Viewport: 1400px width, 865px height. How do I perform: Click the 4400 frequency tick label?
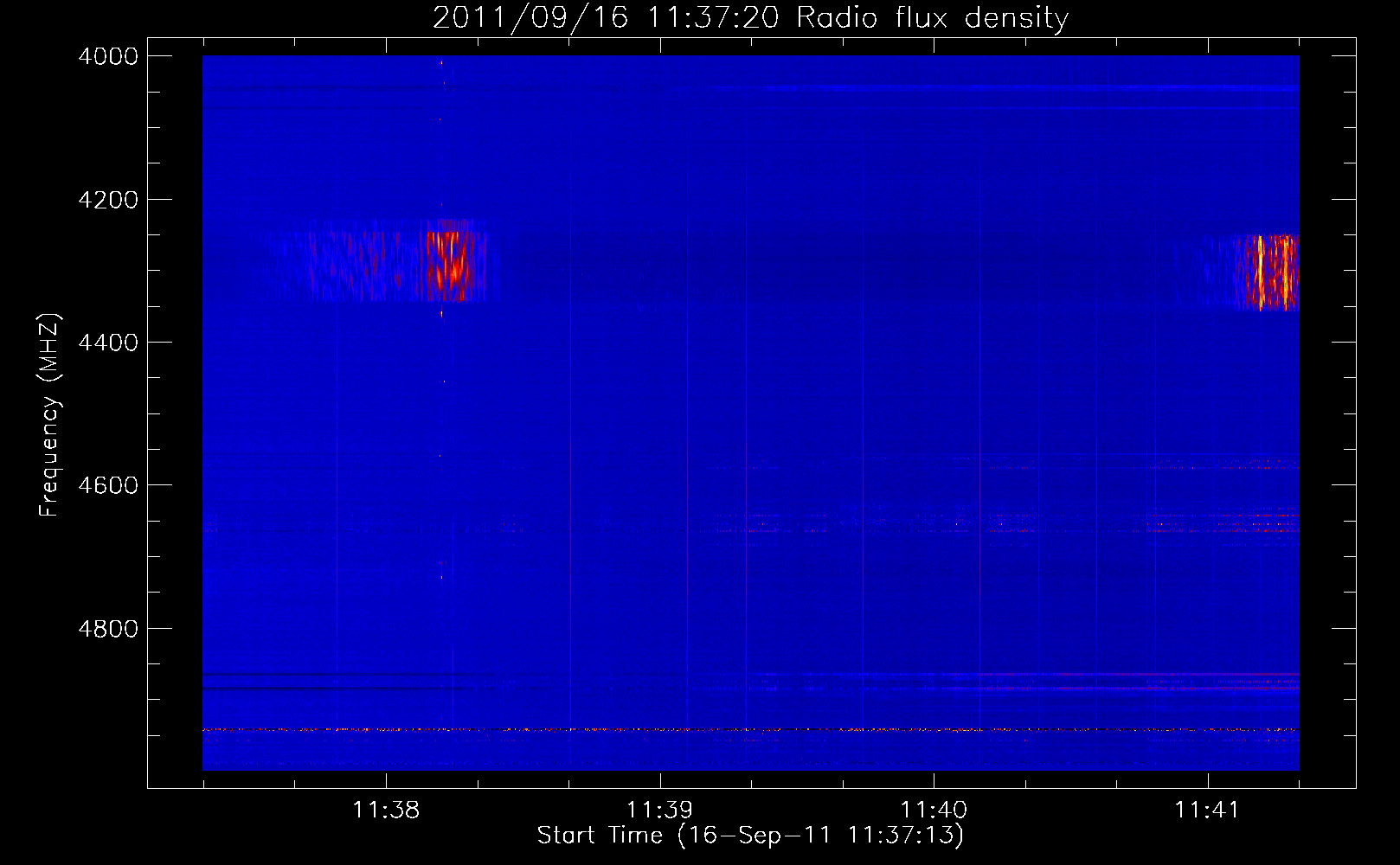point(108,343)
